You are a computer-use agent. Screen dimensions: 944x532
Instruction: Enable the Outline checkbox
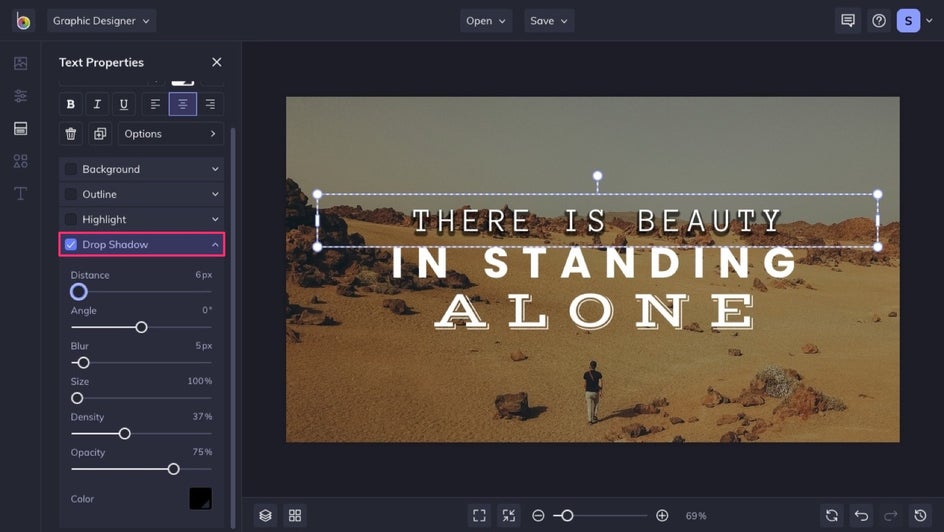70,194
